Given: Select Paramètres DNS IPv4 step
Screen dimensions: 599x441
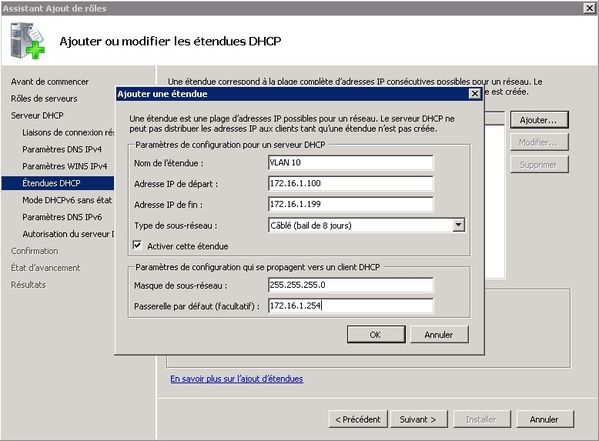Looking at the screenshot, I should 62,149.
